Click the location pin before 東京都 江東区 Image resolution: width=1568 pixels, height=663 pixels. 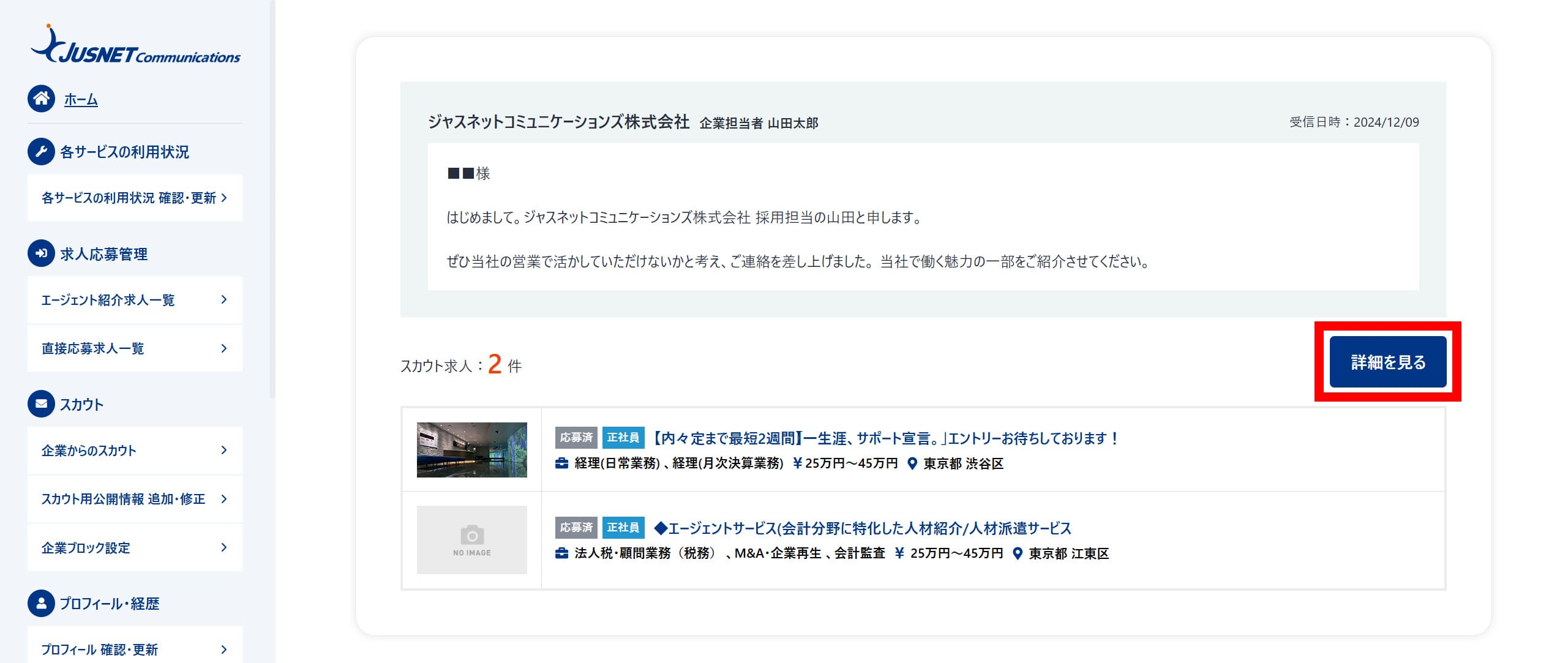tap(1018, 554)
